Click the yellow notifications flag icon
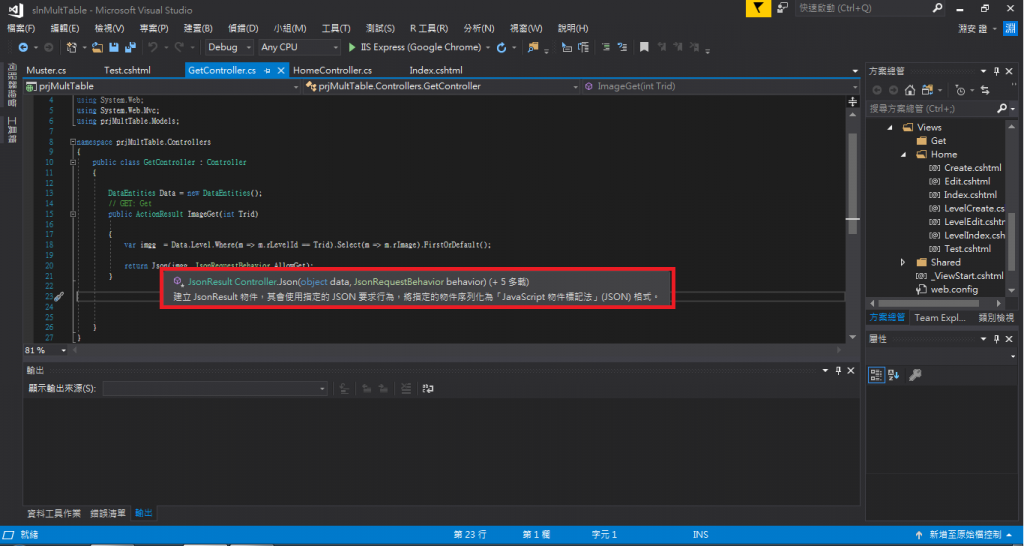The width and height of the screenshot is (1024, 546). (x=758, y=8)
